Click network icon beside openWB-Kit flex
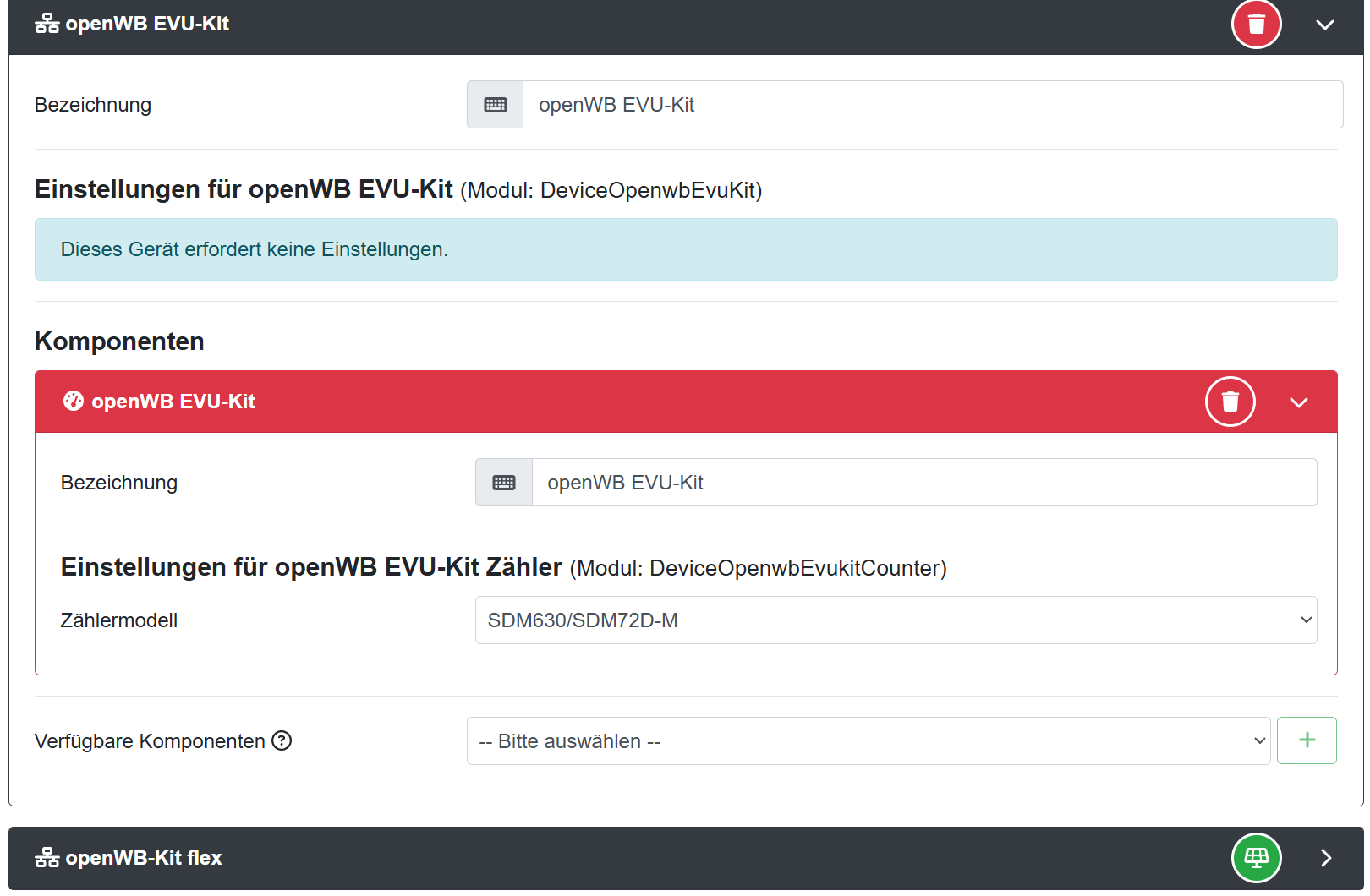 click(x=47, y=858)
